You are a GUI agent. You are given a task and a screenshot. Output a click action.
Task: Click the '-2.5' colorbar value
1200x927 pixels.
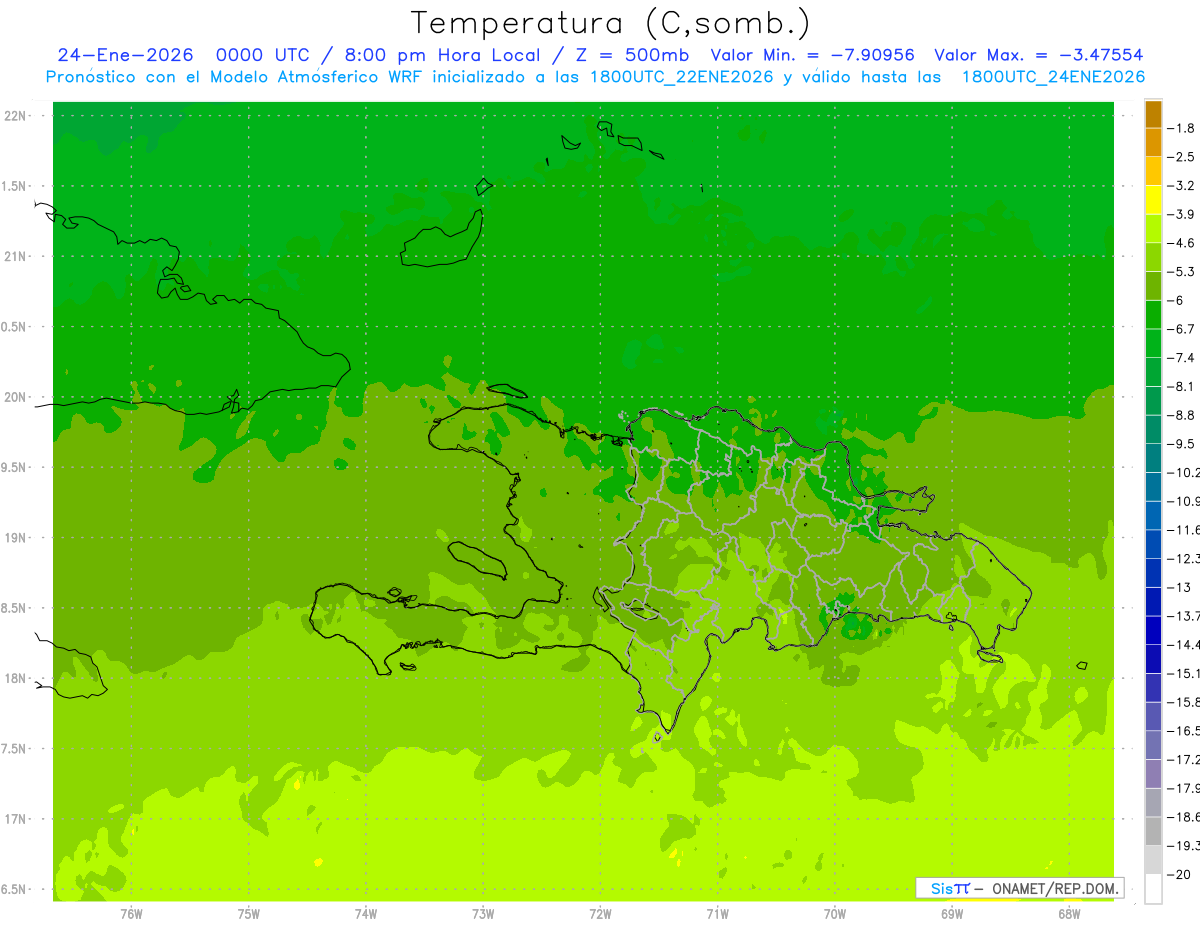pyautogui.click(x=1181, y=157)
